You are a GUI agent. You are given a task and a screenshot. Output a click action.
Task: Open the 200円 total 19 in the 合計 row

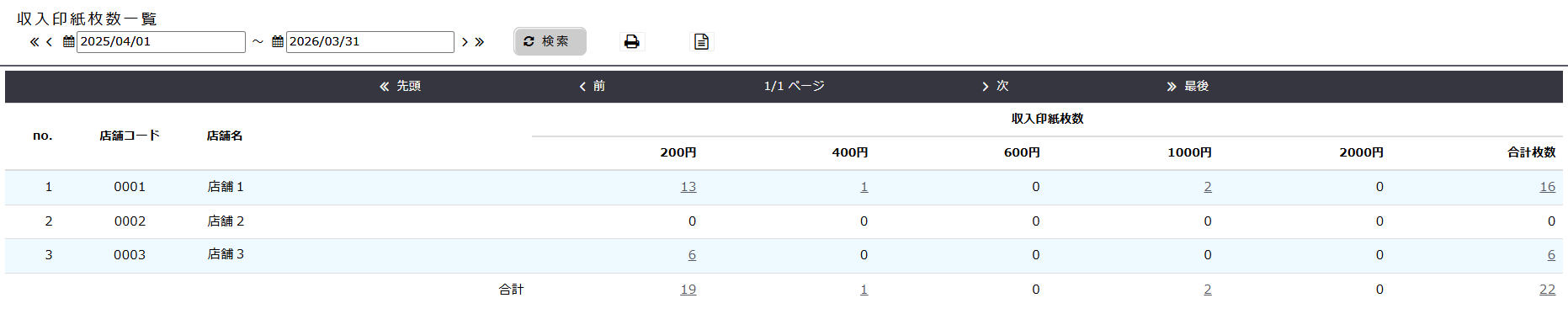coord(688,290)
